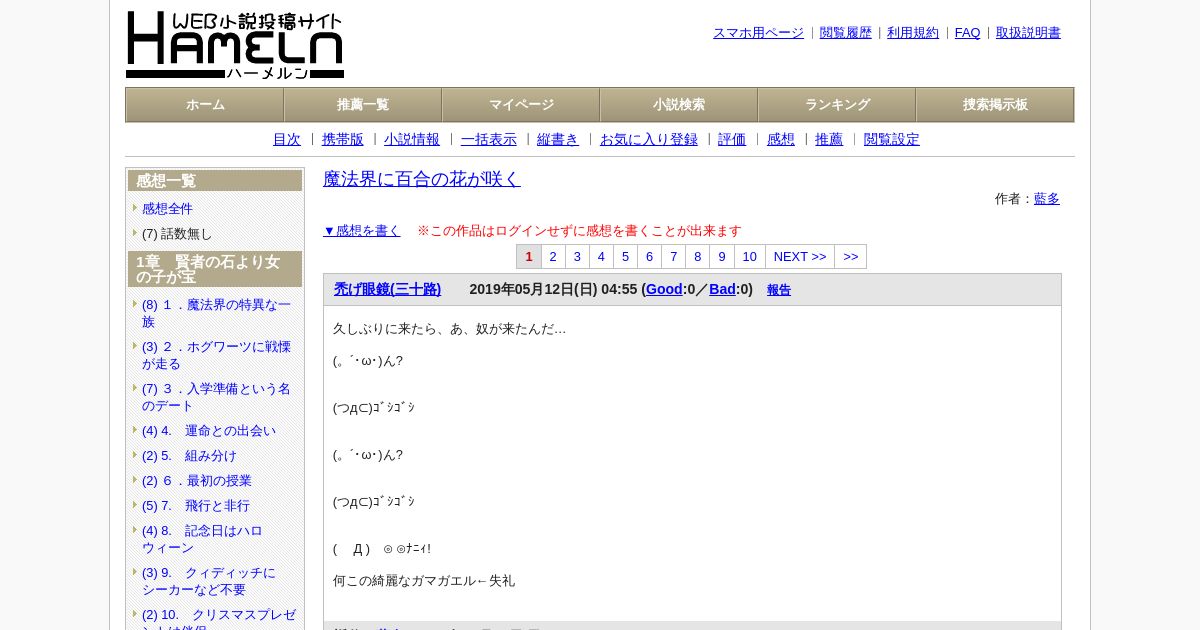Open 閲覧履歴 in the header

pyautogui.click(x=846, y=33)
